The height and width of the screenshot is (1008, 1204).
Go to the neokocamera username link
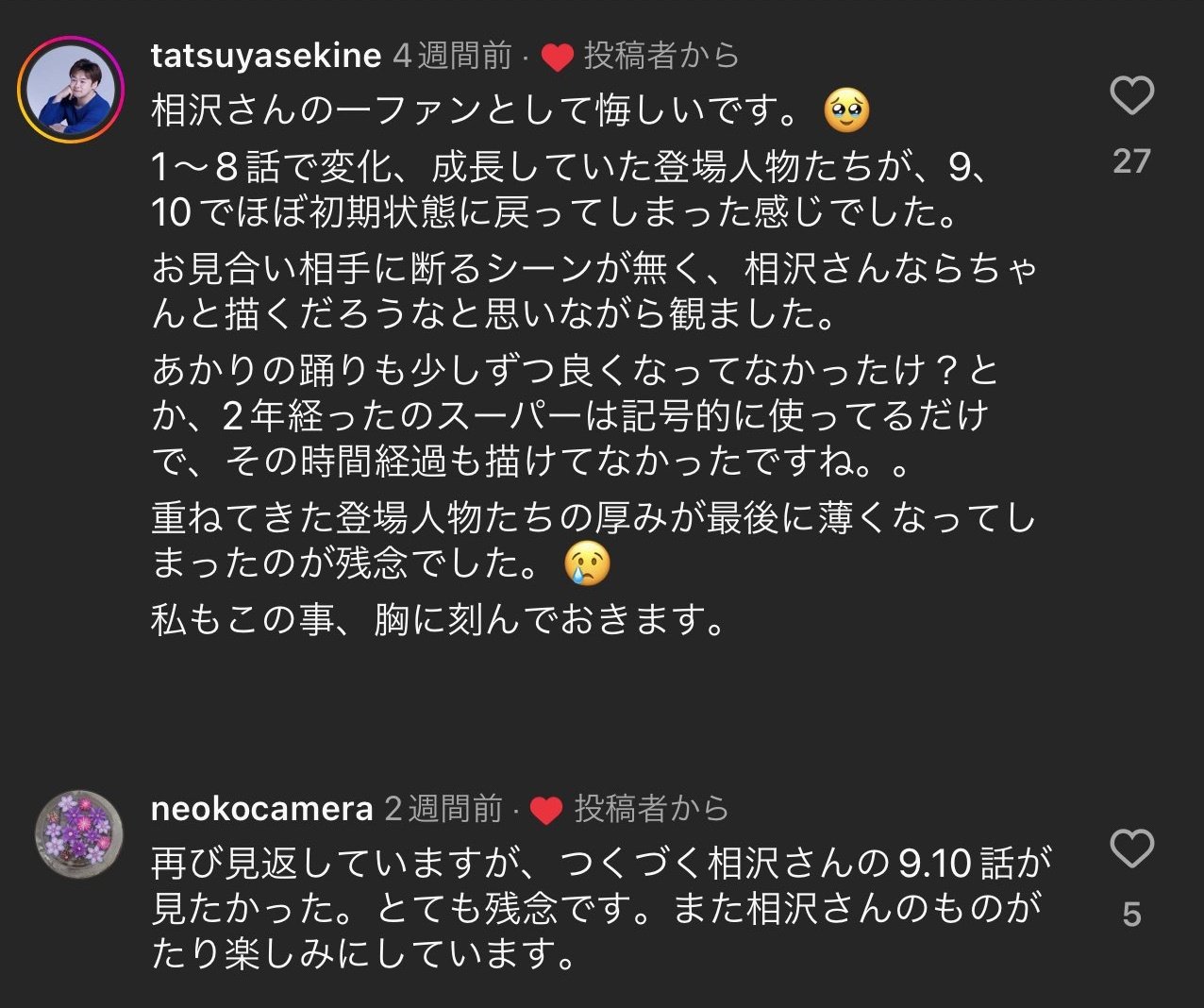coord(262,809)
